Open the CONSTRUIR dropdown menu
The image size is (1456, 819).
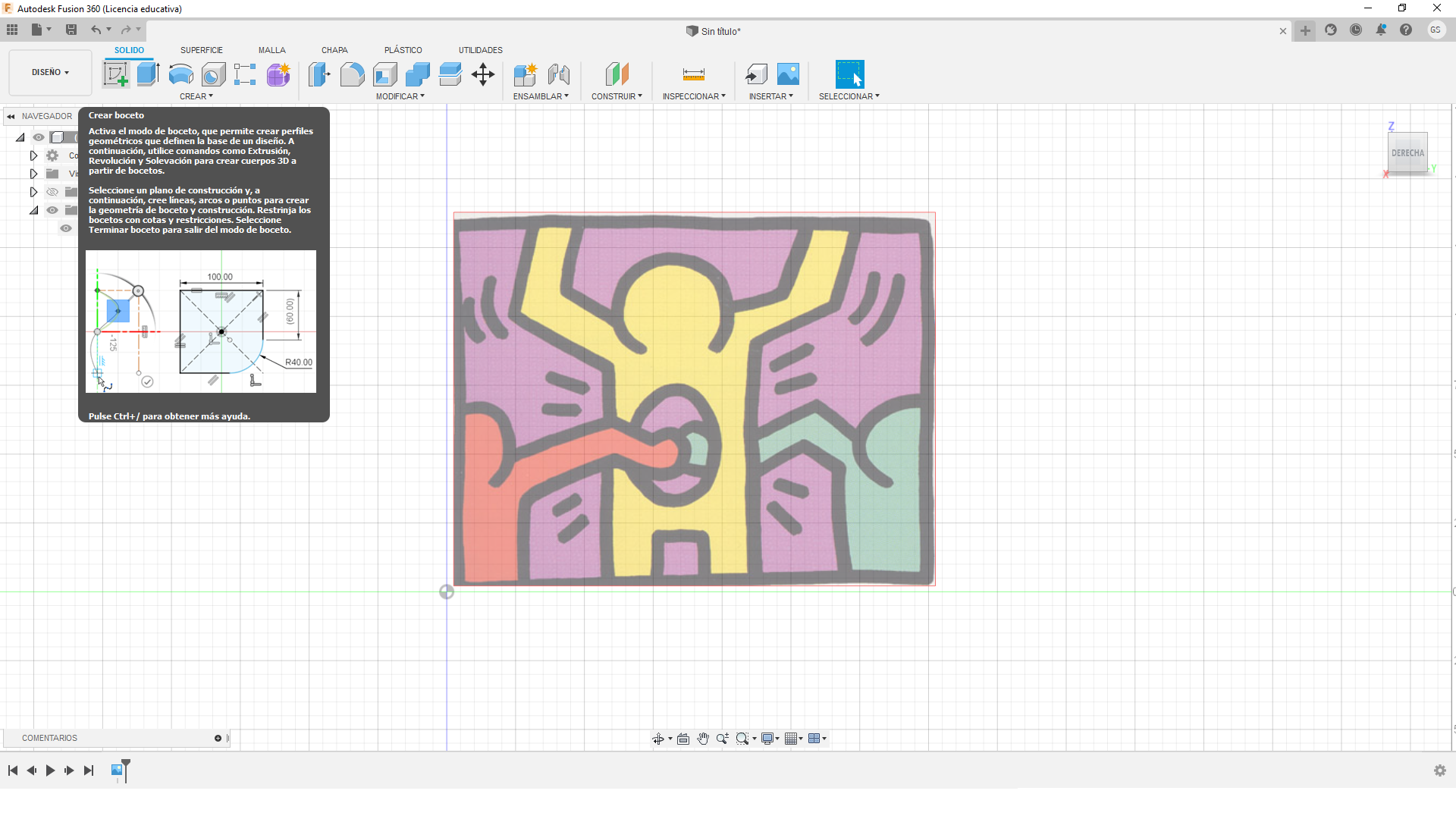coord(617,96)
